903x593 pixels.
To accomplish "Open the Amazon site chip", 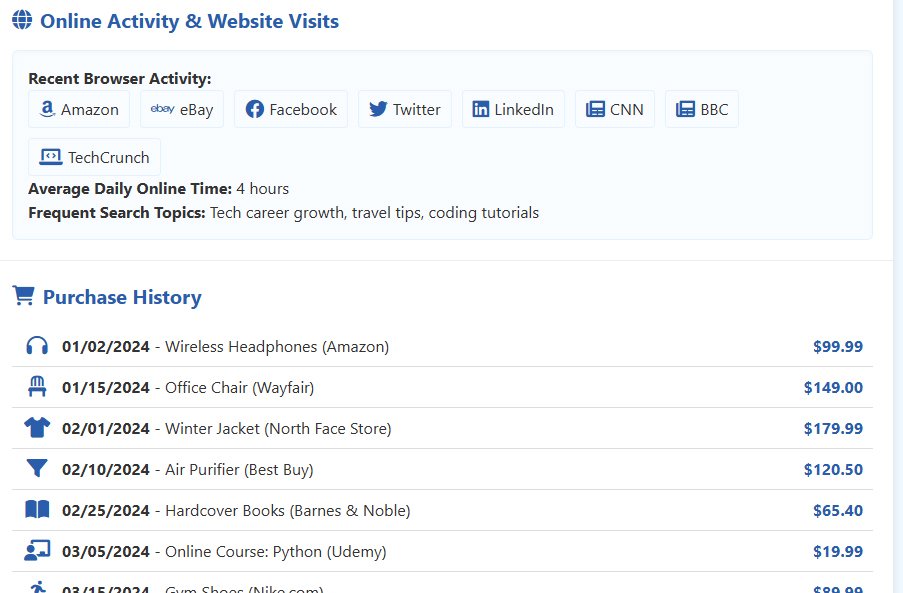I will coord(79,109).
